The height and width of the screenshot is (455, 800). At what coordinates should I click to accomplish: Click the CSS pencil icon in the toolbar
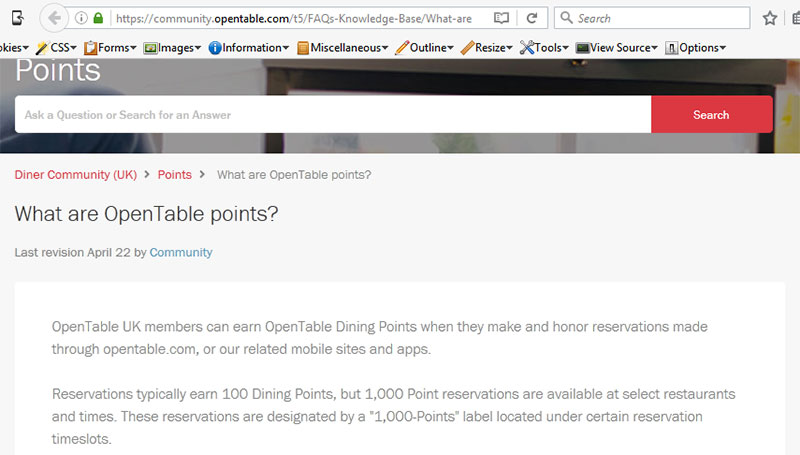(x=42, y=48)
